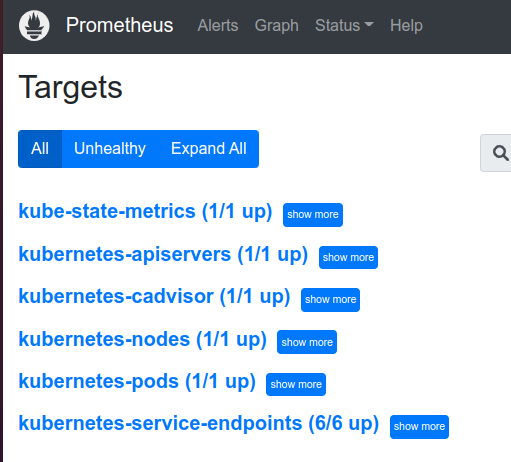
Task: Show more for kubernetes-service-endpoints
Action: tap(419, 427)
